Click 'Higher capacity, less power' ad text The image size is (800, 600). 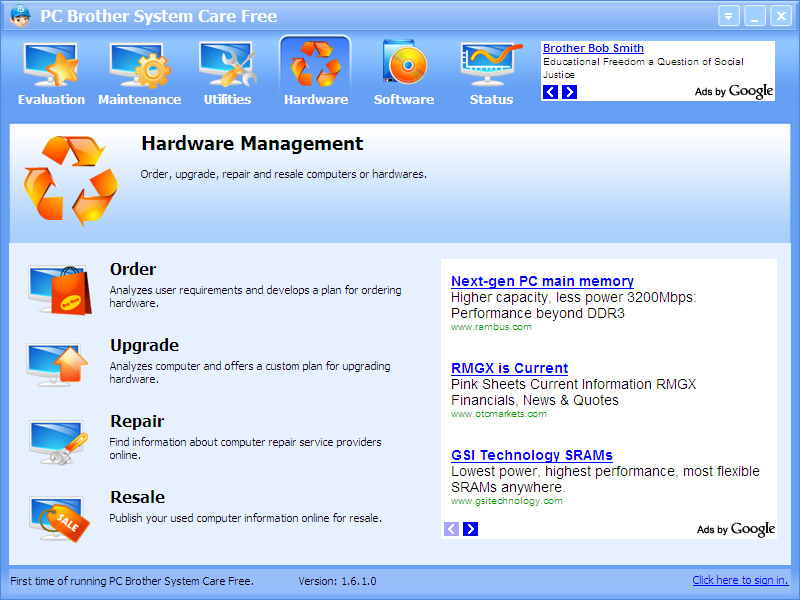(x=573, y=305)
